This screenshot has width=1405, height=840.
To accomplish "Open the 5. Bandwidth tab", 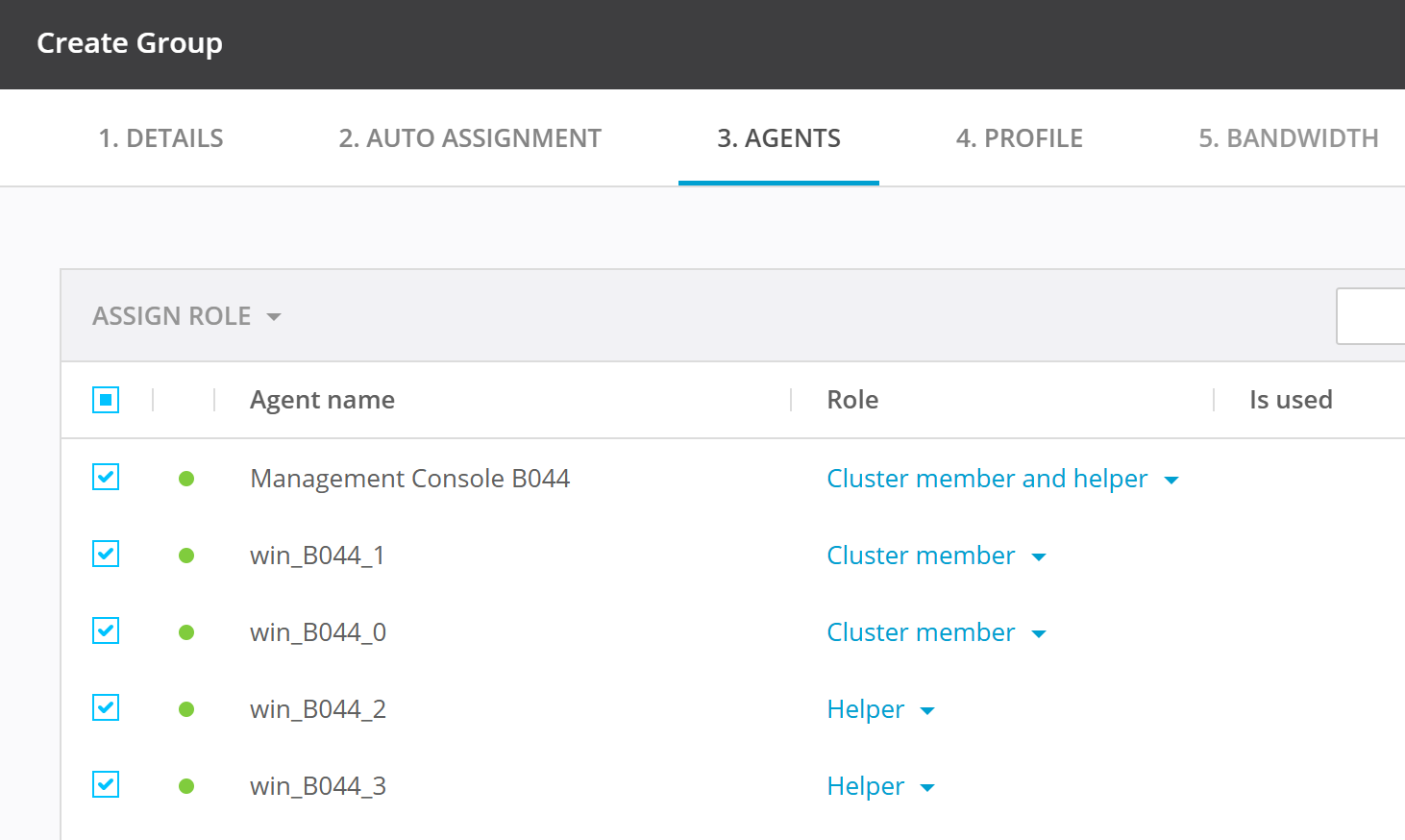I will (1288, 138).
